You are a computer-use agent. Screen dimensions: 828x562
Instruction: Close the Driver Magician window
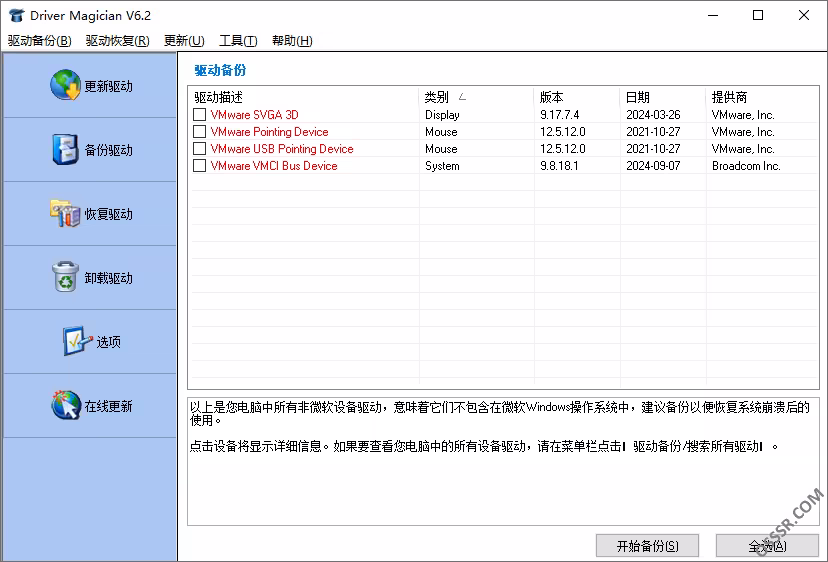click(804, 15)
